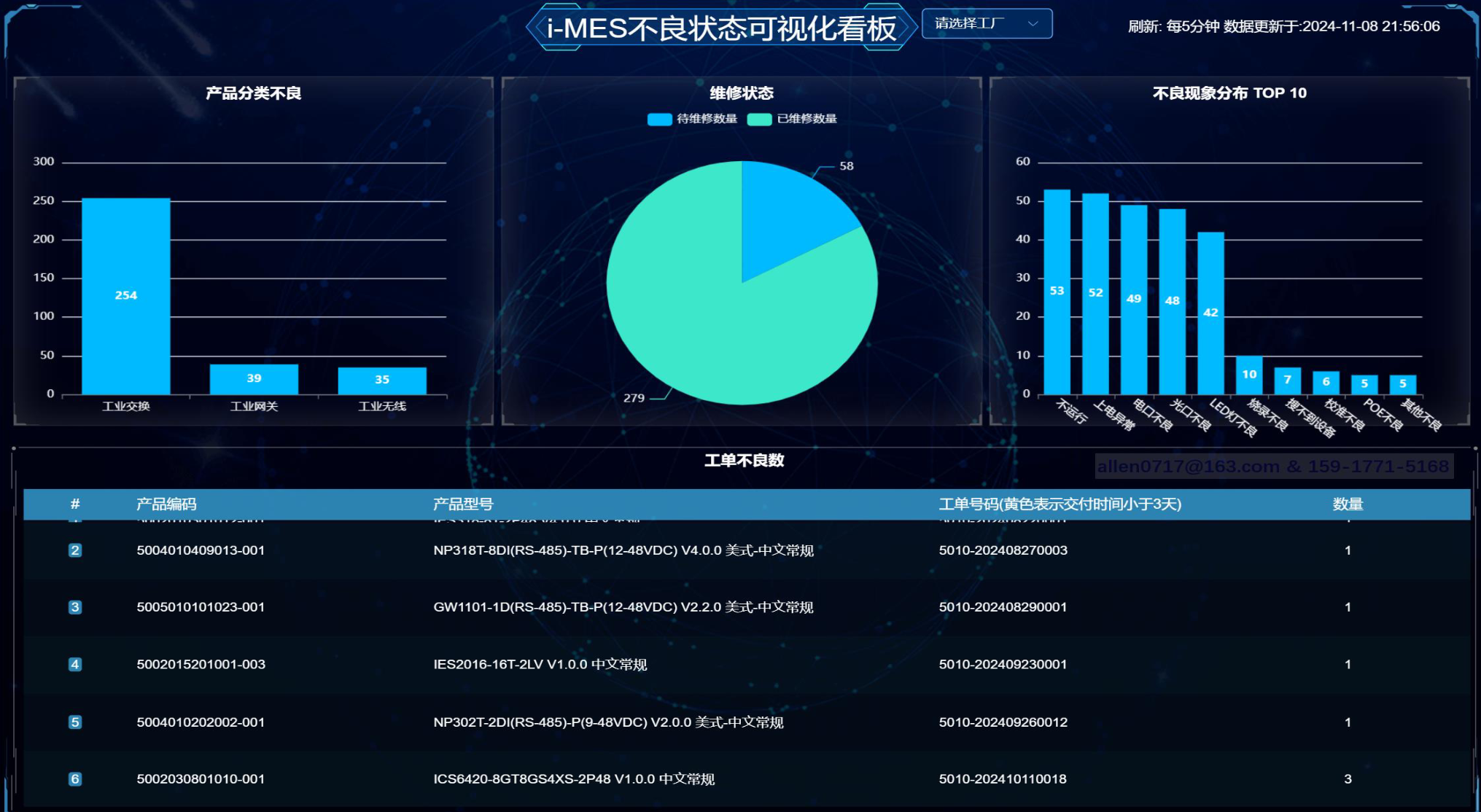
Task: Click the 产品型号 column header
Action: coord(463,504)
